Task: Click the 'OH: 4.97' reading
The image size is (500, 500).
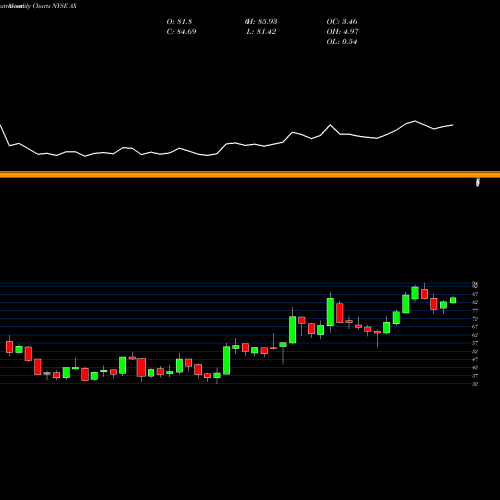Action: [x=343, y=32]
